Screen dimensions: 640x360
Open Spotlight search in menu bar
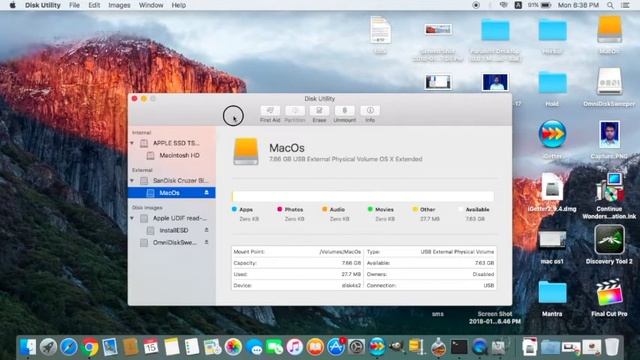610,5
